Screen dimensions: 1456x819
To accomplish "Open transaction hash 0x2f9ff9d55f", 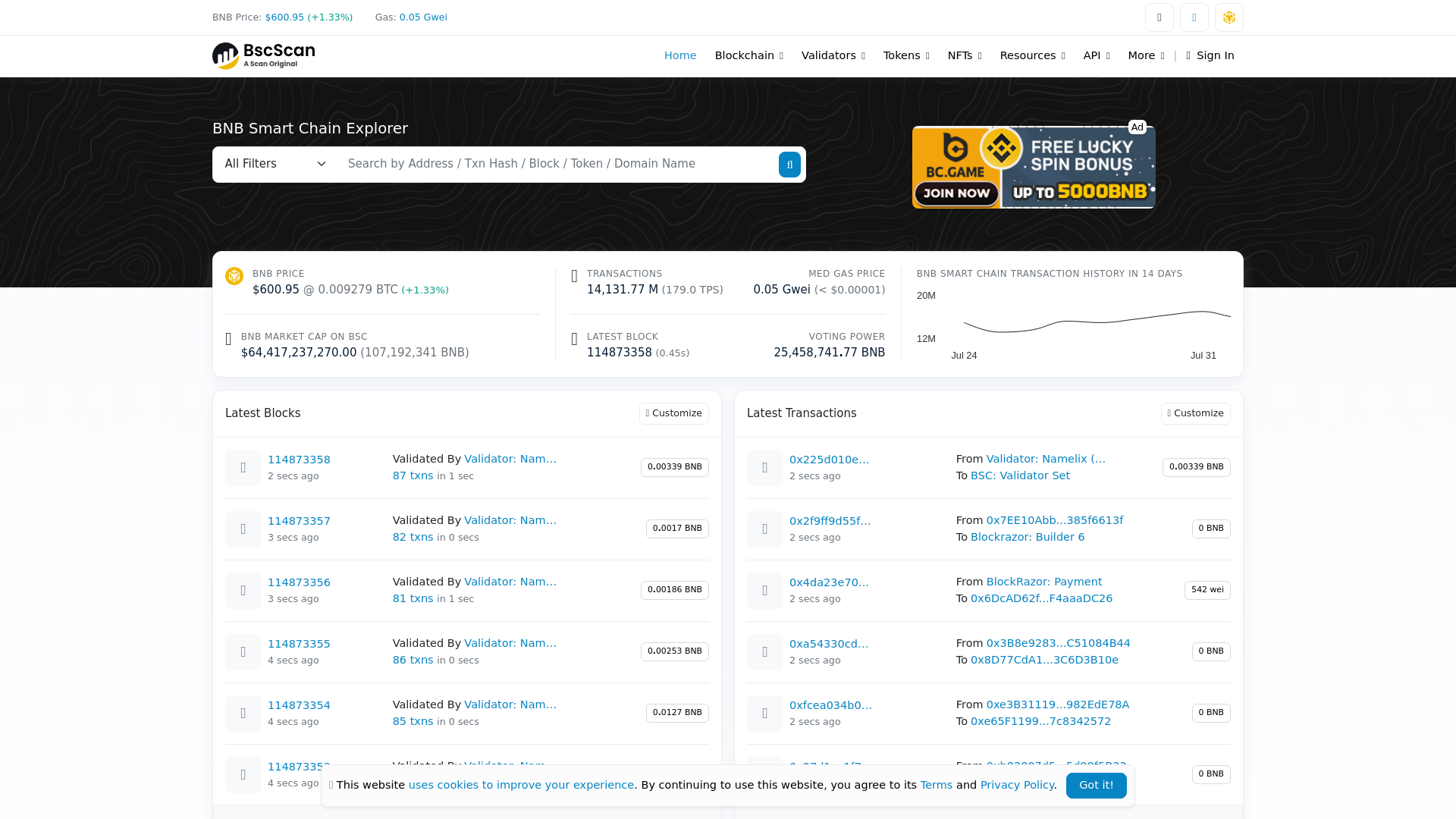I will (830, 521).
